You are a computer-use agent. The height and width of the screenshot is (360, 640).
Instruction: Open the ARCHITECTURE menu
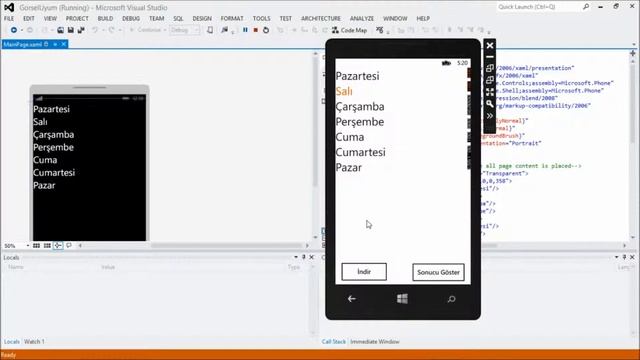point(321,18)
